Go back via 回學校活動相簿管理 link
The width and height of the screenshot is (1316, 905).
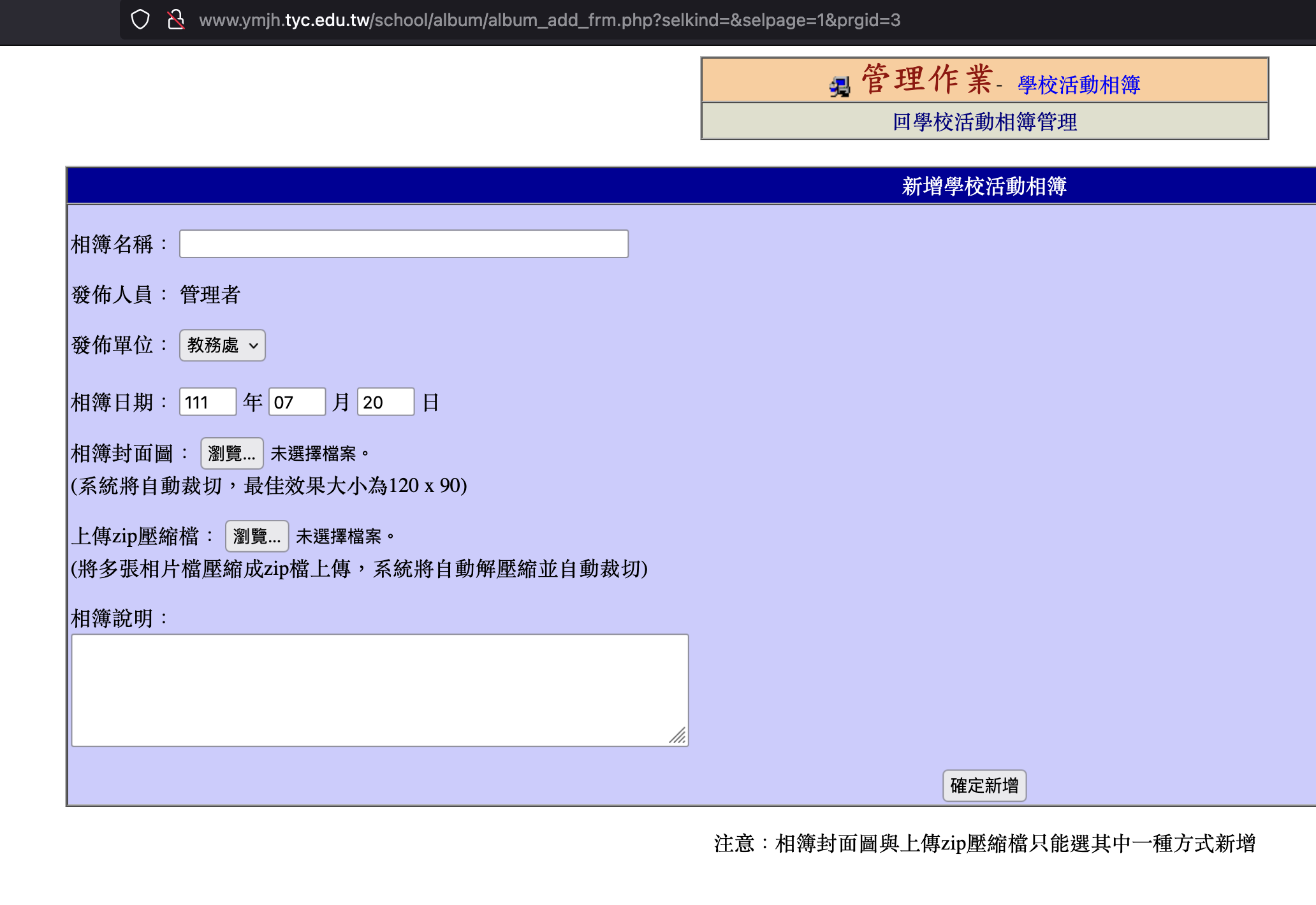coord(984,122)
